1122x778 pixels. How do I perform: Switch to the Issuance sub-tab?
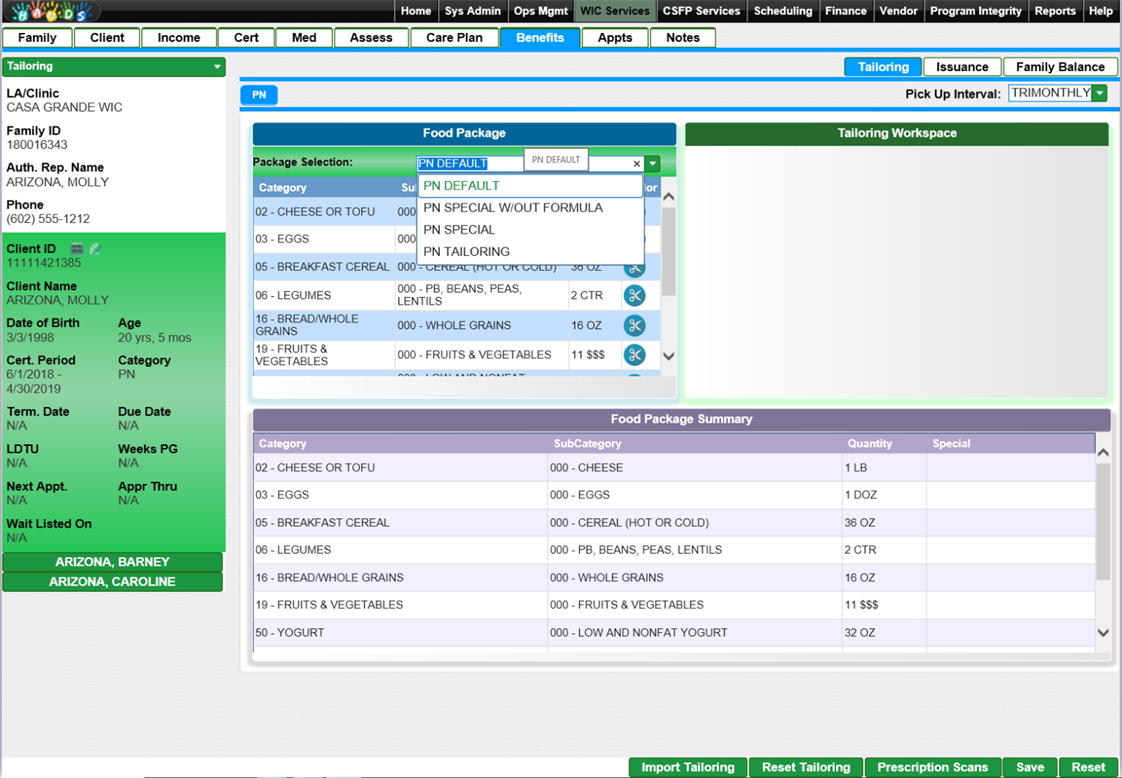pyautogui.click(x=962, y=67)
